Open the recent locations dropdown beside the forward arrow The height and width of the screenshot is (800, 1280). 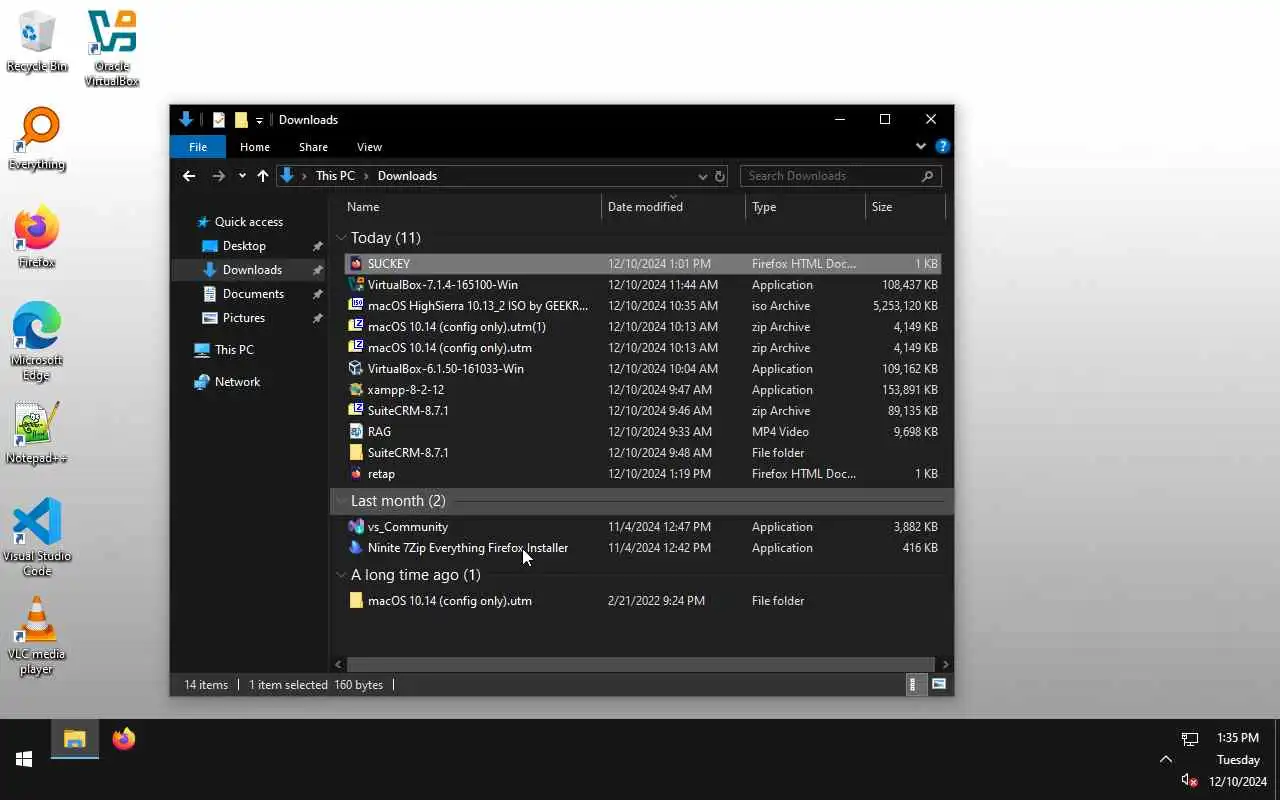coord(242,176)
